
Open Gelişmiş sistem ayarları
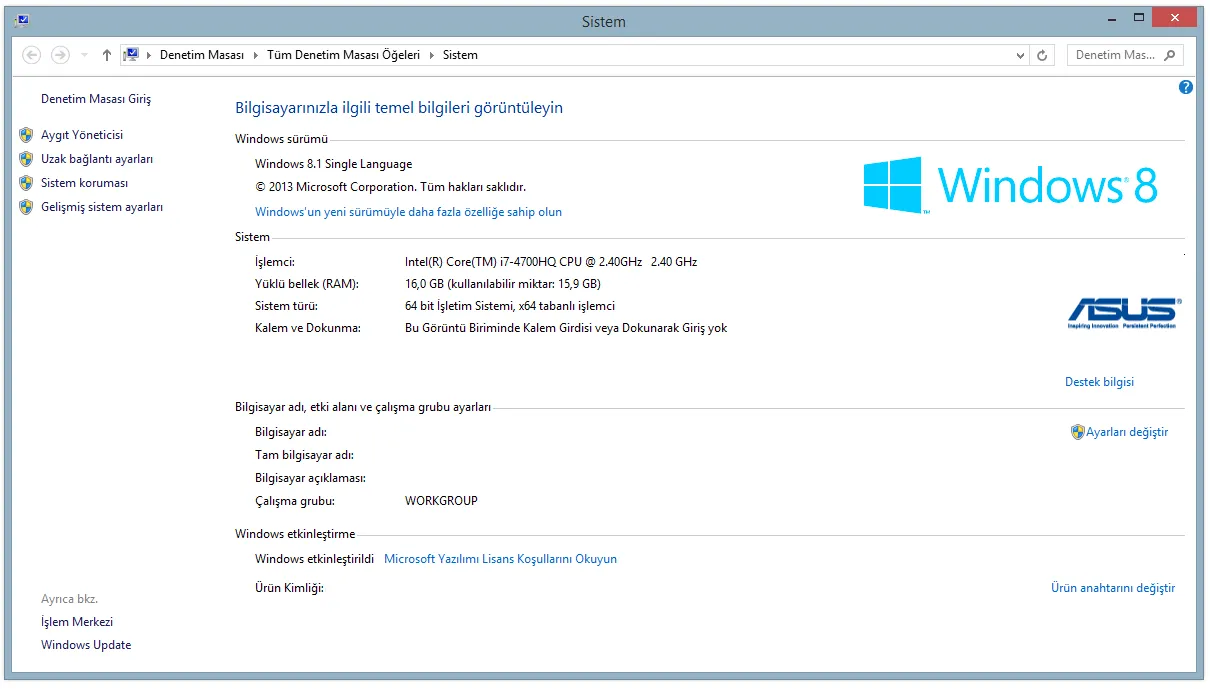click(x=102, y=207)
